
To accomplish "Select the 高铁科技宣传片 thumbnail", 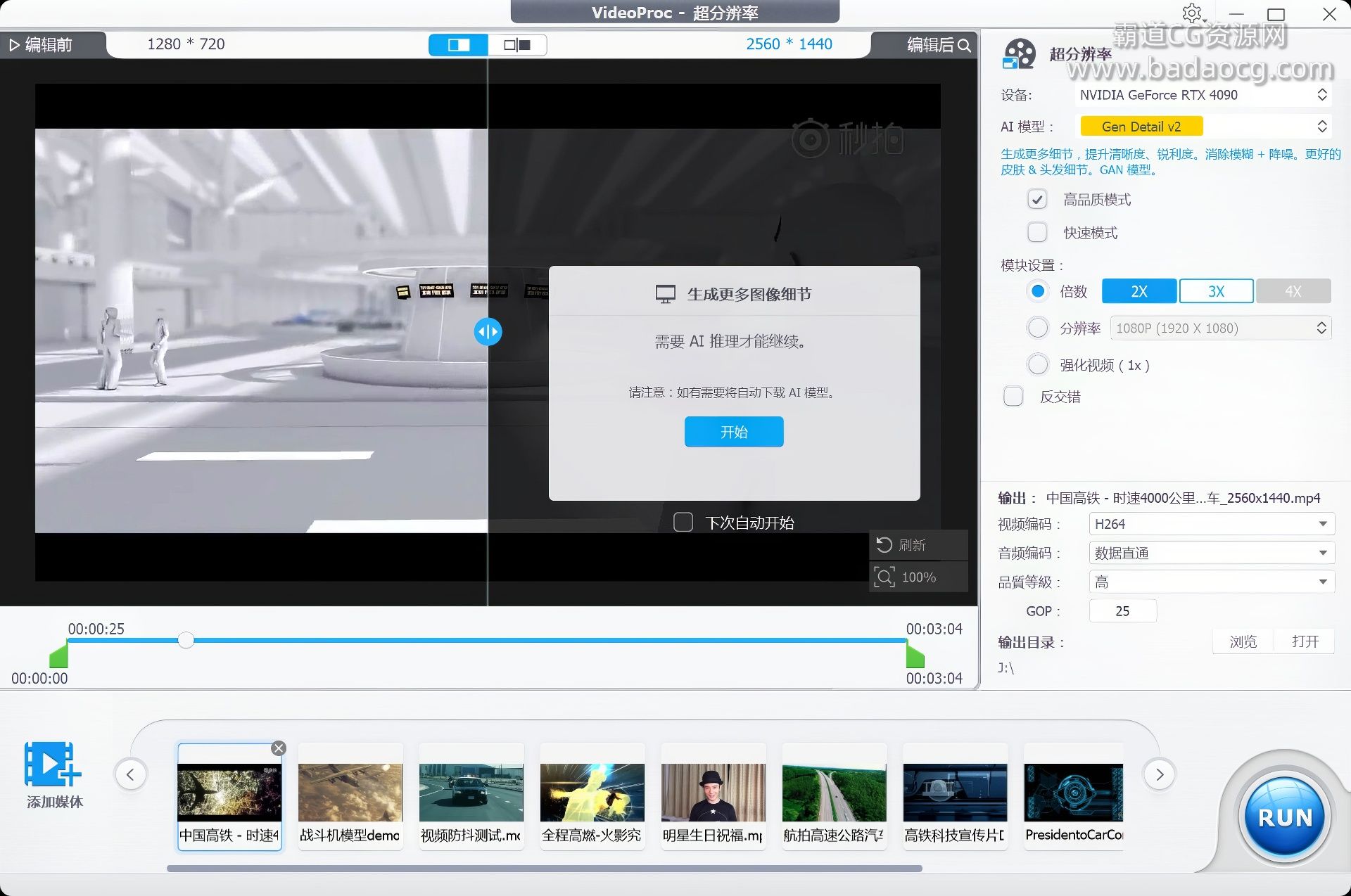I will tap(956, 796).
